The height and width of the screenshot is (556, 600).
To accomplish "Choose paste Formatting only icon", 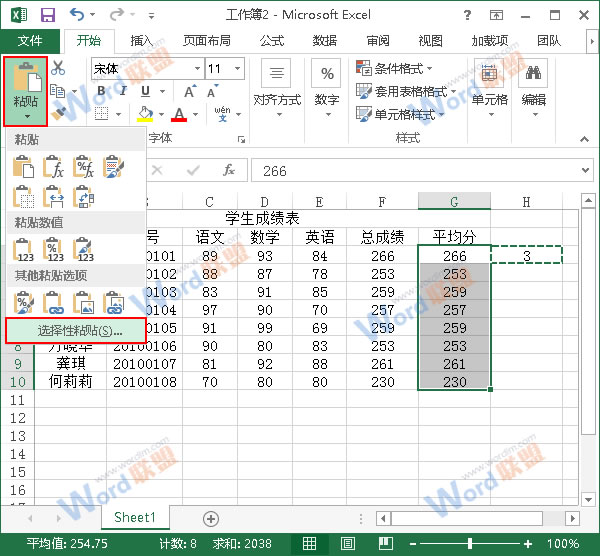I will tap(23, 303).
